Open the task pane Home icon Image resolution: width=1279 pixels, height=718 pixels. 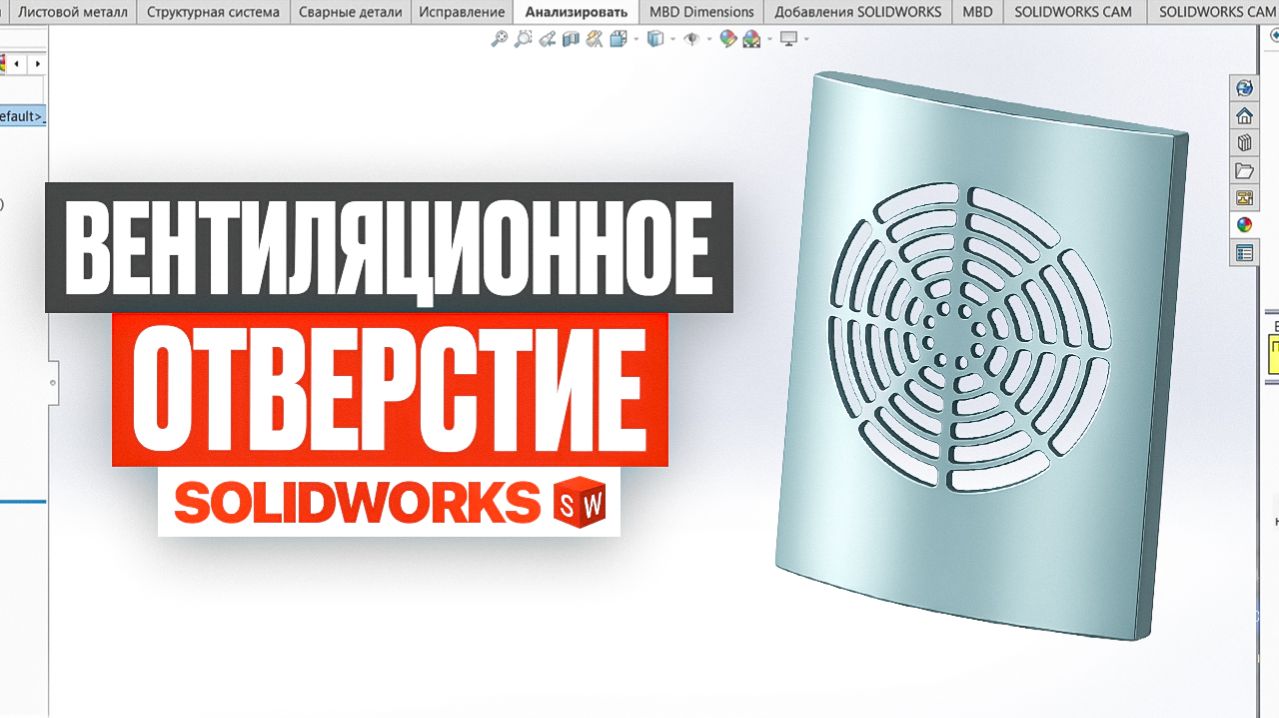tap(1244, 115)
